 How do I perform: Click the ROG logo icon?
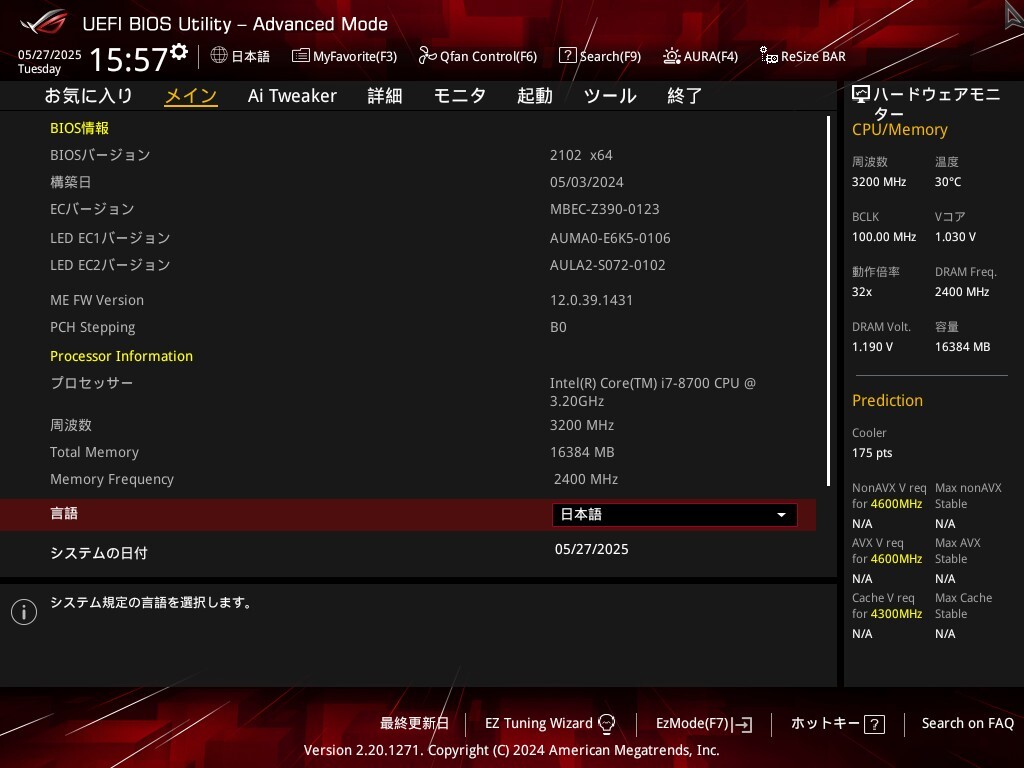click(x=44, y=22)
